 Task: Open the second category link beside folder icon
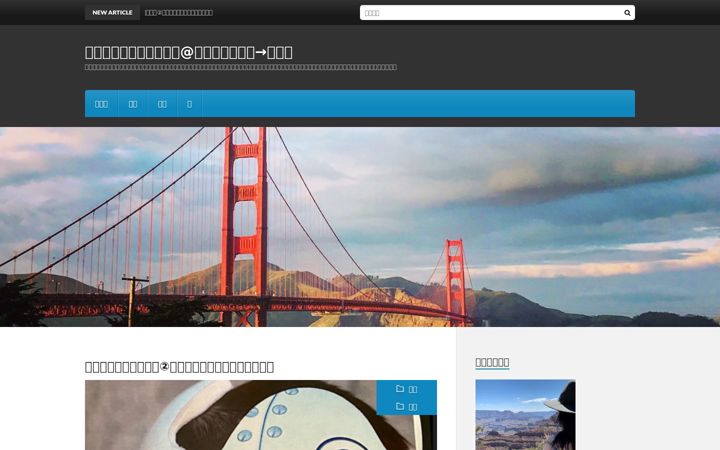point(413,407)
